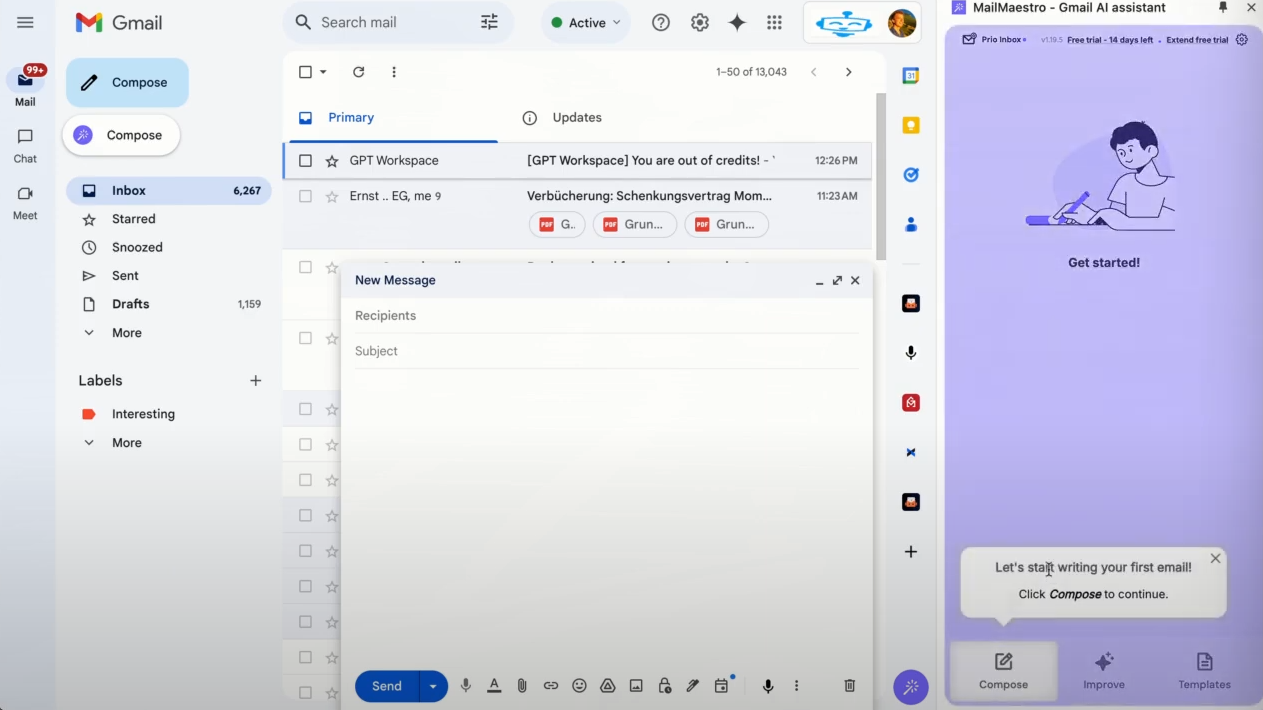Click the purple MailMaestro floating button

point(911,687)
